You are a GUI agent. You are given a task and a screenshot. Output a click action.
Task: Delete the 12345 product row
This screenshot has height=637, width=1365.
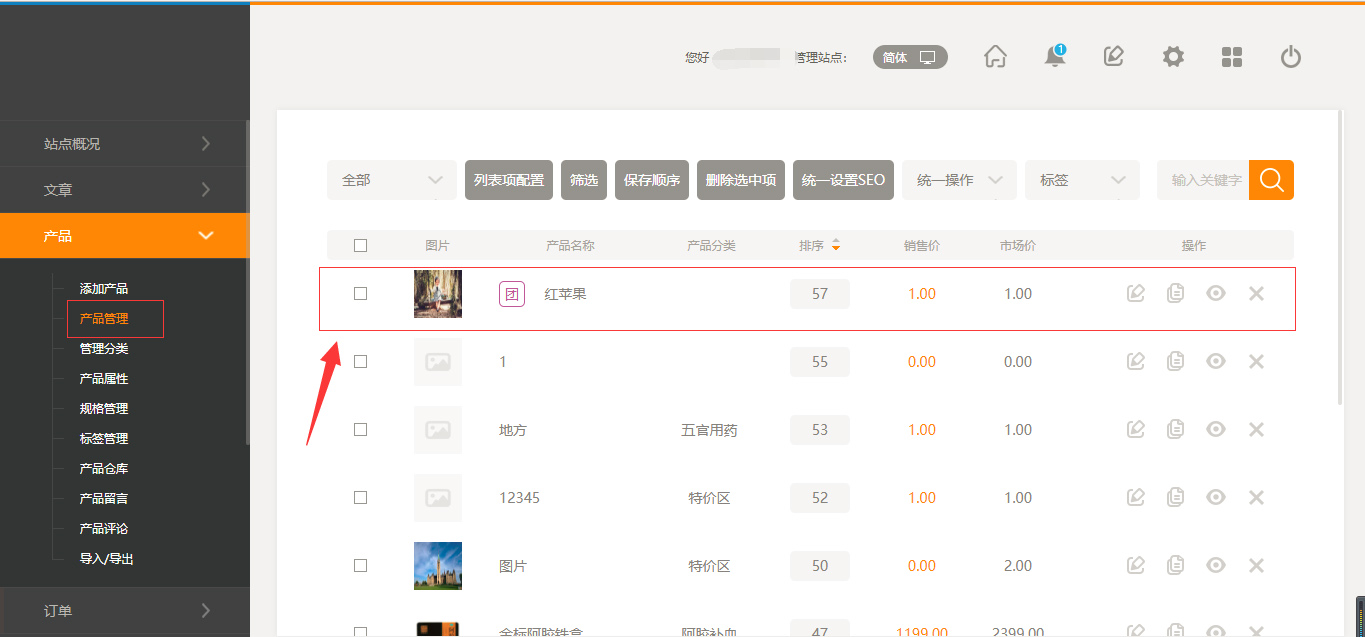pos(1257,498)
